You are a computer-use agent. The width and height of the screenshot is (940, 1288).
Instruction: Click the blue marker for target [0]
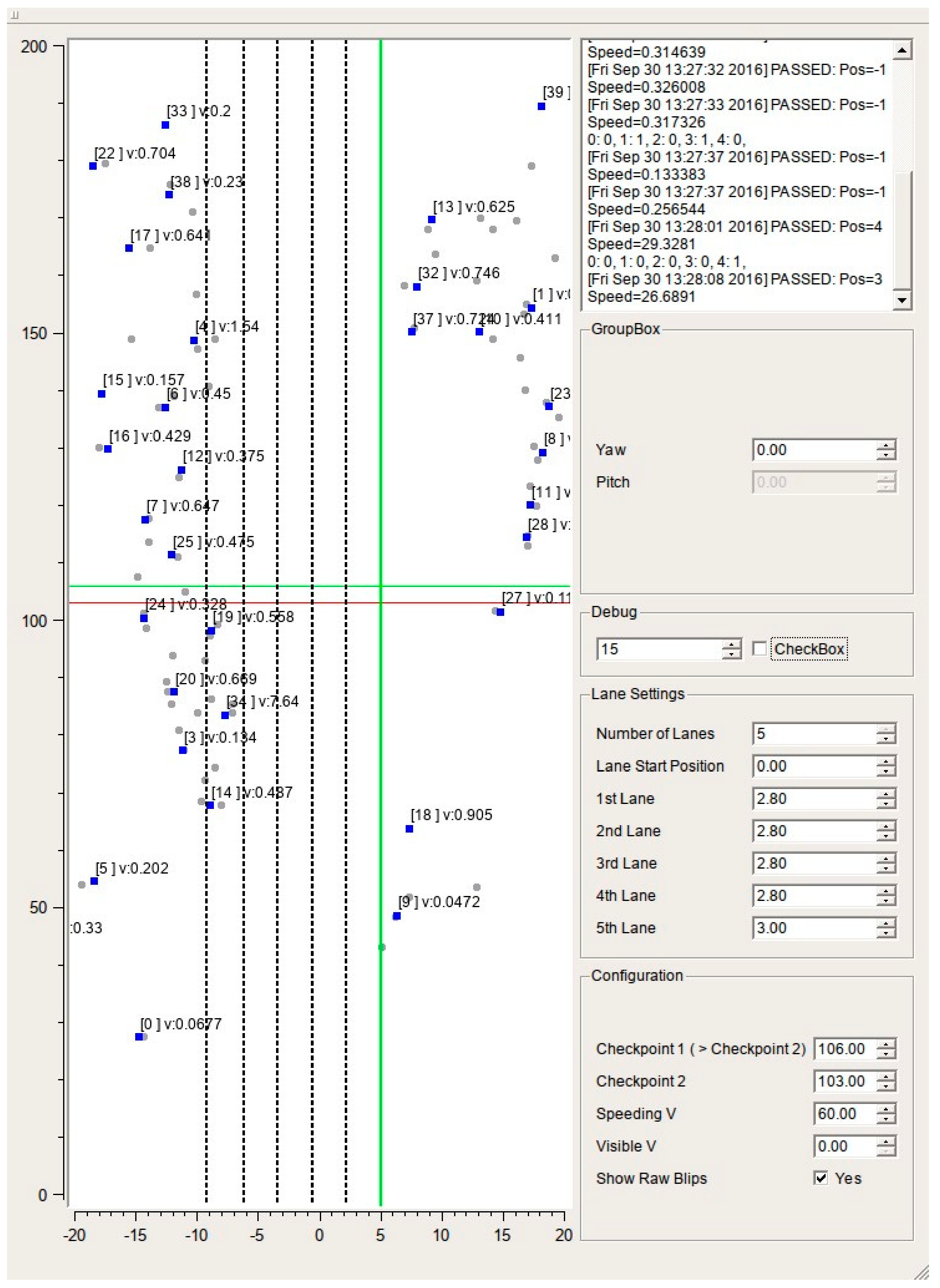pos(139,1036)
